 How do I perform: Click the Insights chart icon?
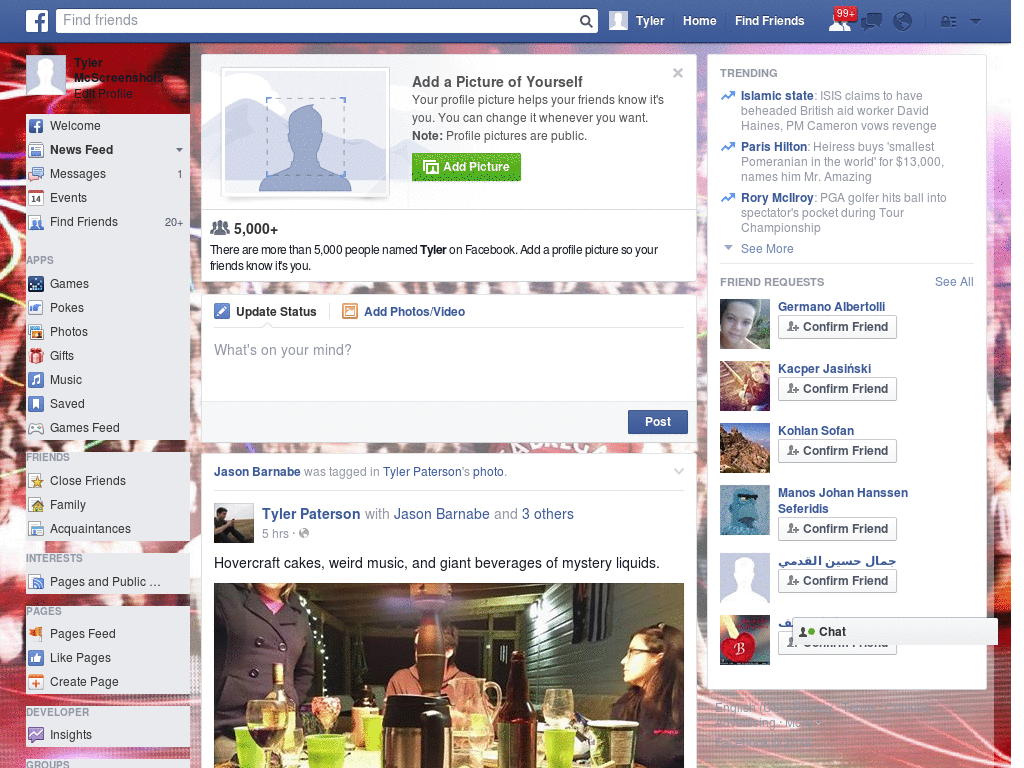pyautogui.click(x=36, y=735)
